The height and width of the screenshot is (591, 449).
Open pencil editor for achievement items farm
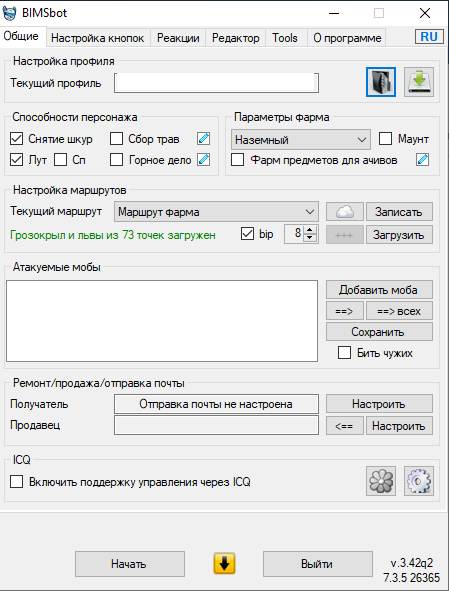(x=423, y=160)
